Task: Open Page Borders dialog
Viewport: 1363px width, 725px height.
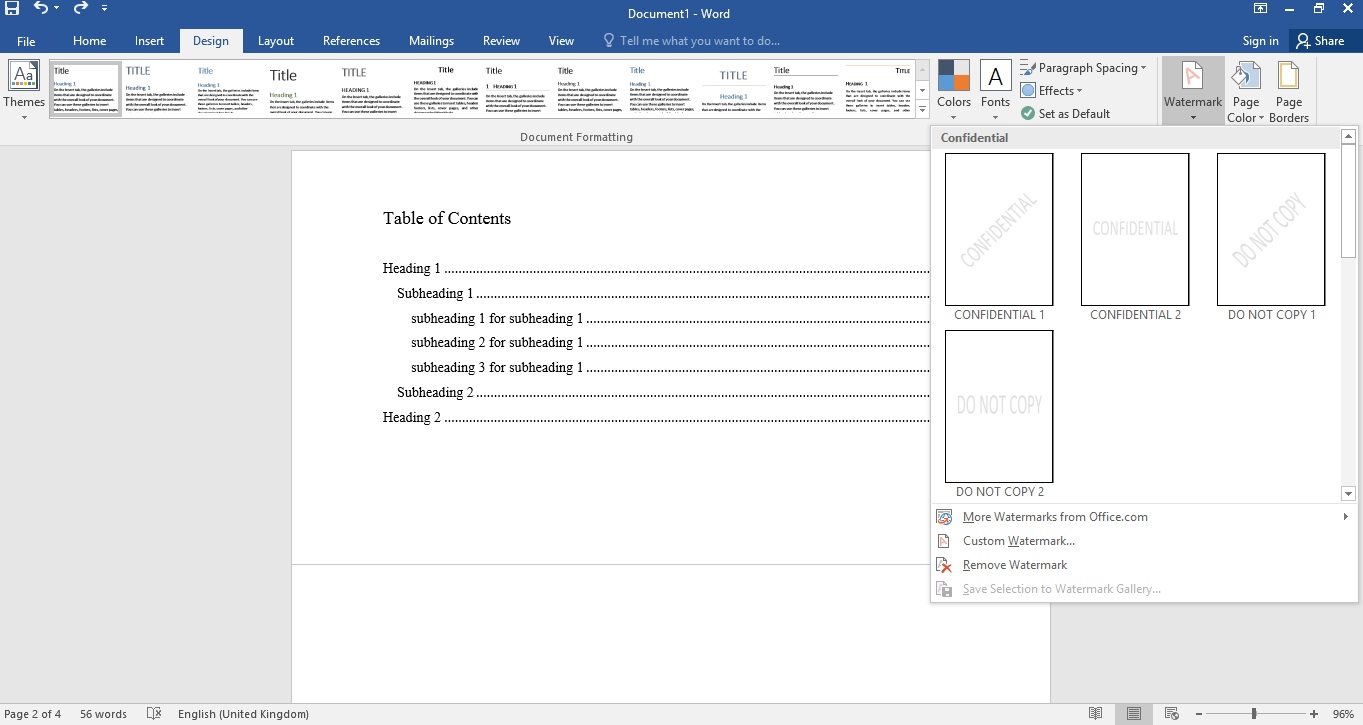Action: click(x=1289, y=89)
